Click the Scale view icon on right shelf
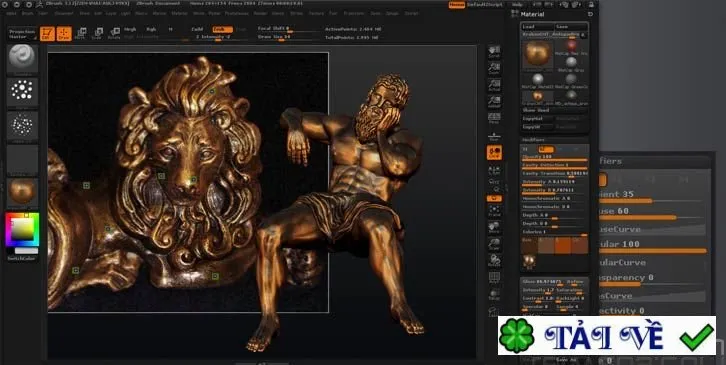 coord(494,244)
